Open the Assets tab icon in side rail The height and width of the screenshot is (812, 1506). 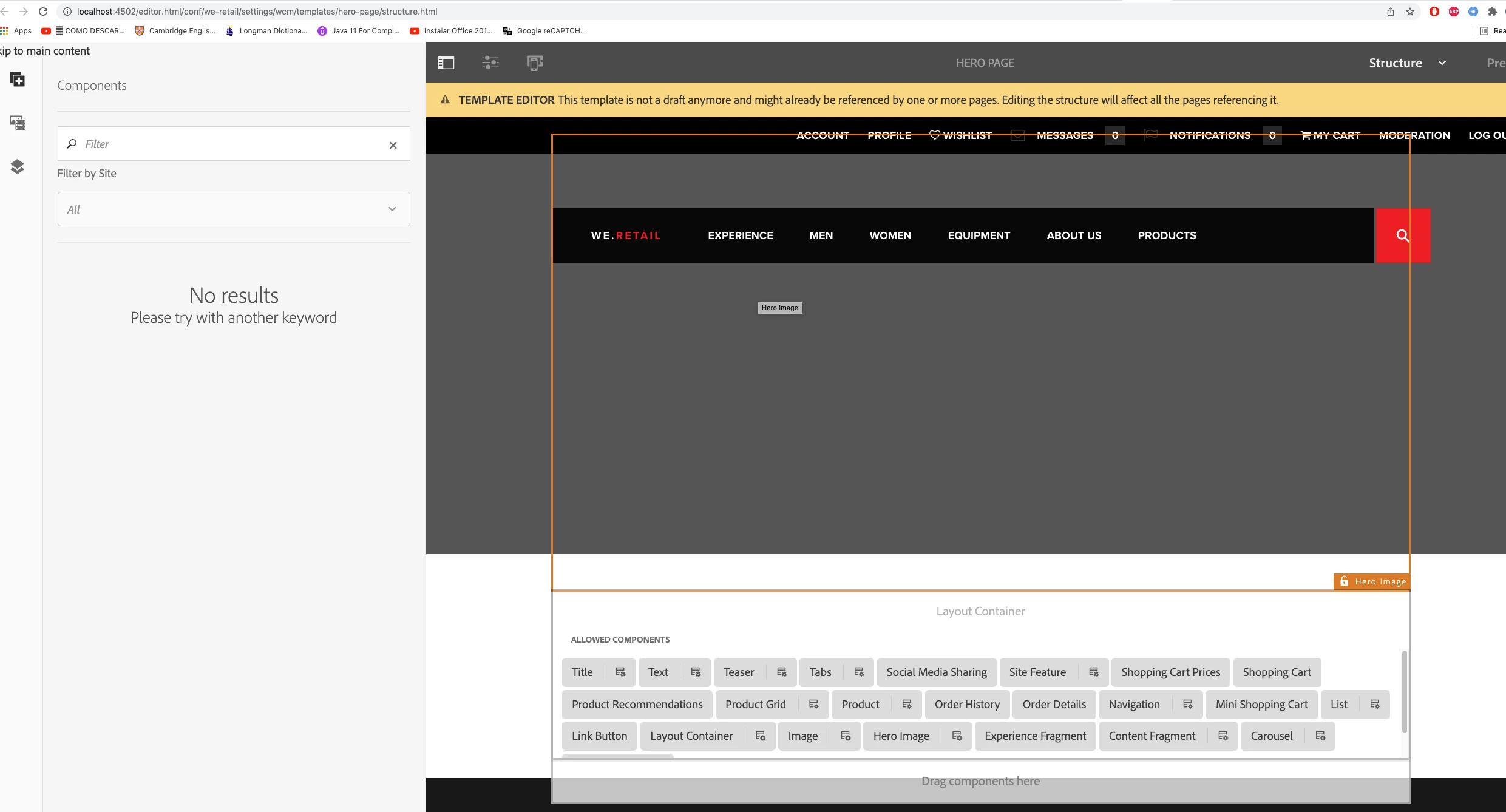[17, 123]
